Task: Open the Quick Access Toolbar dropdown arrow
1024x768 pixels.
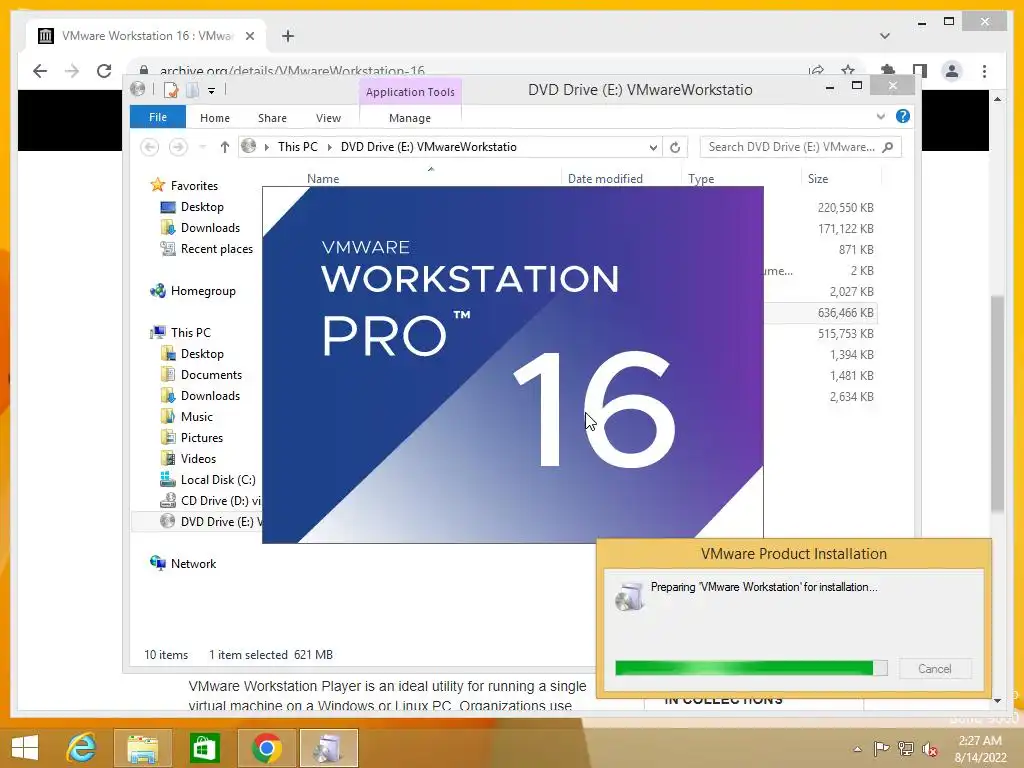Action: pyautogui.click(x=212, y=90)
